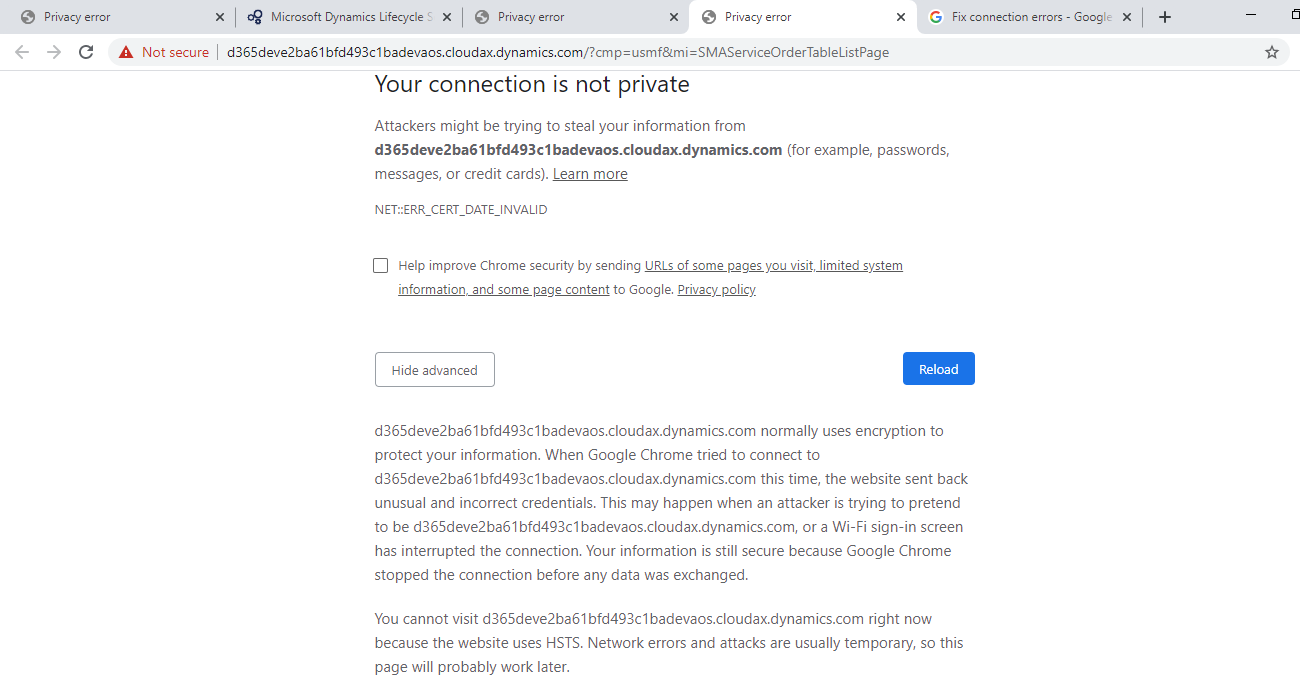This screenshot has height=692, width=1300.
Task: Enable Help improve Chrome security checkbox
Action: 381,265
